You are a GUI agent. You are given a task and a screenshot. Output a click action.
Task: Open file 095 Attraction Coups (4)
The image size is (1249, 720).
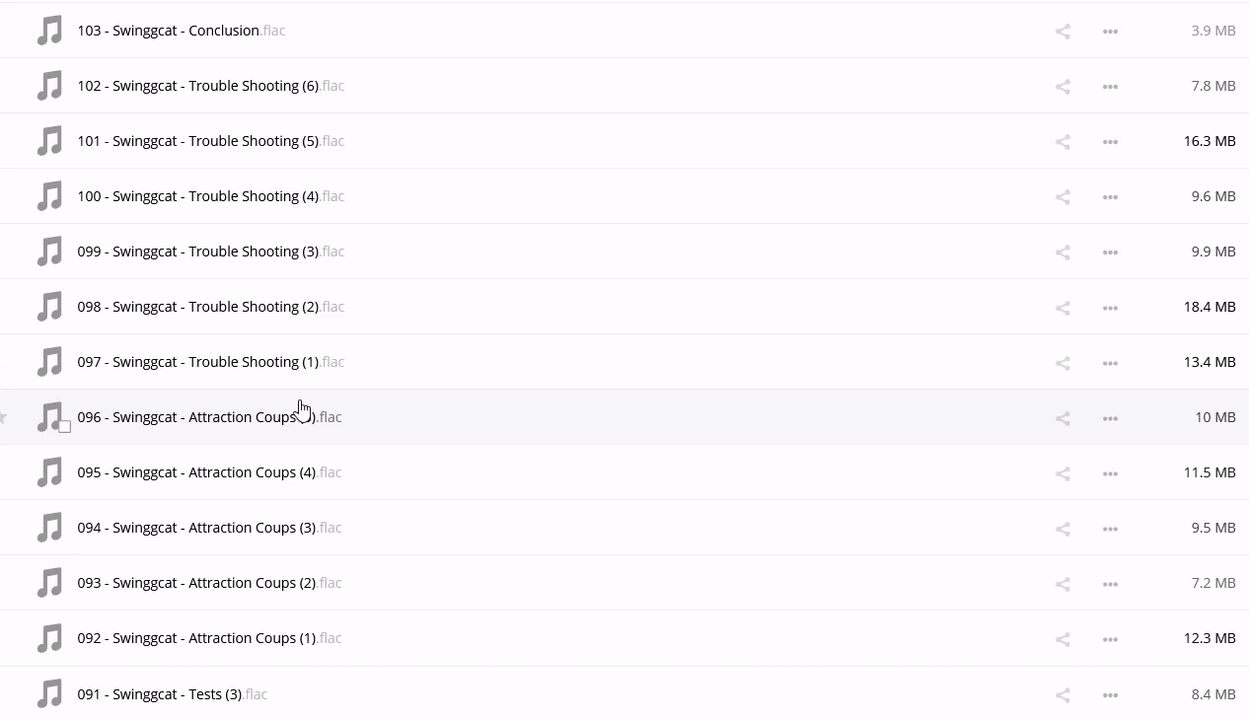click(196, 472)
